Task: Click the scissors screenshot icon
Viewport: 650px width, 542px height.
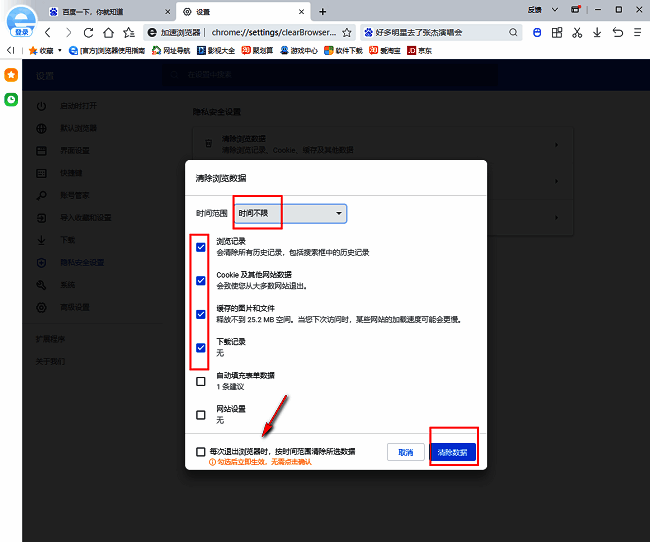Action: (x=577, y=32)
